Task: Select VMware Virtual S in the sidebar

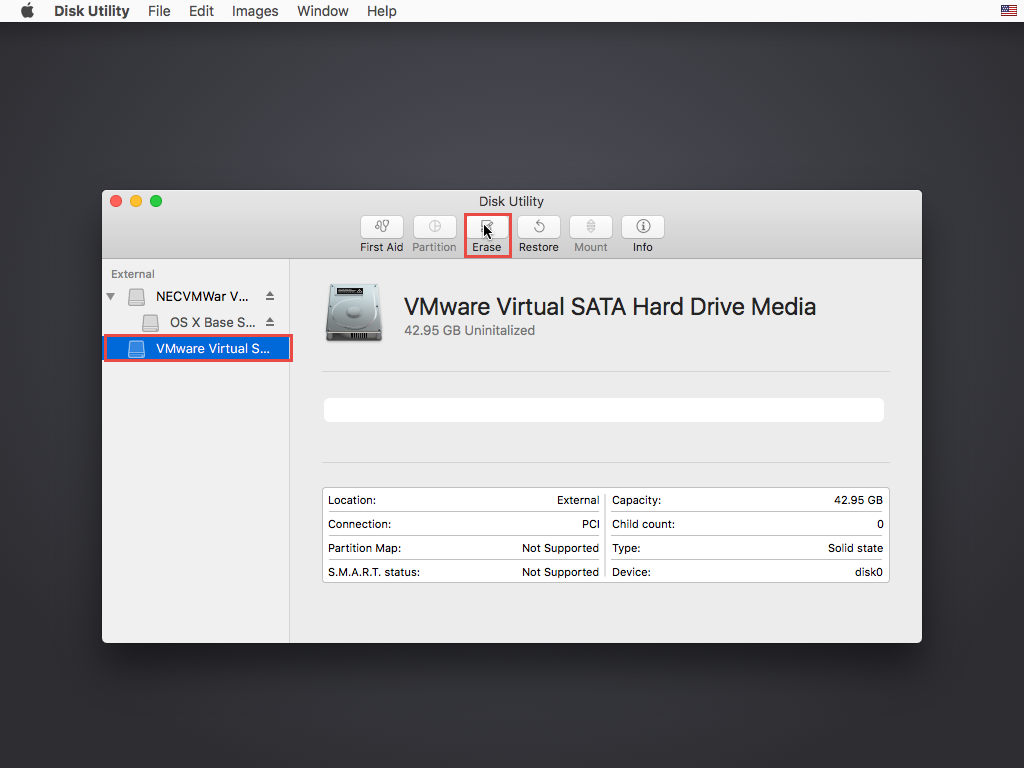Action: coord(197,348)
